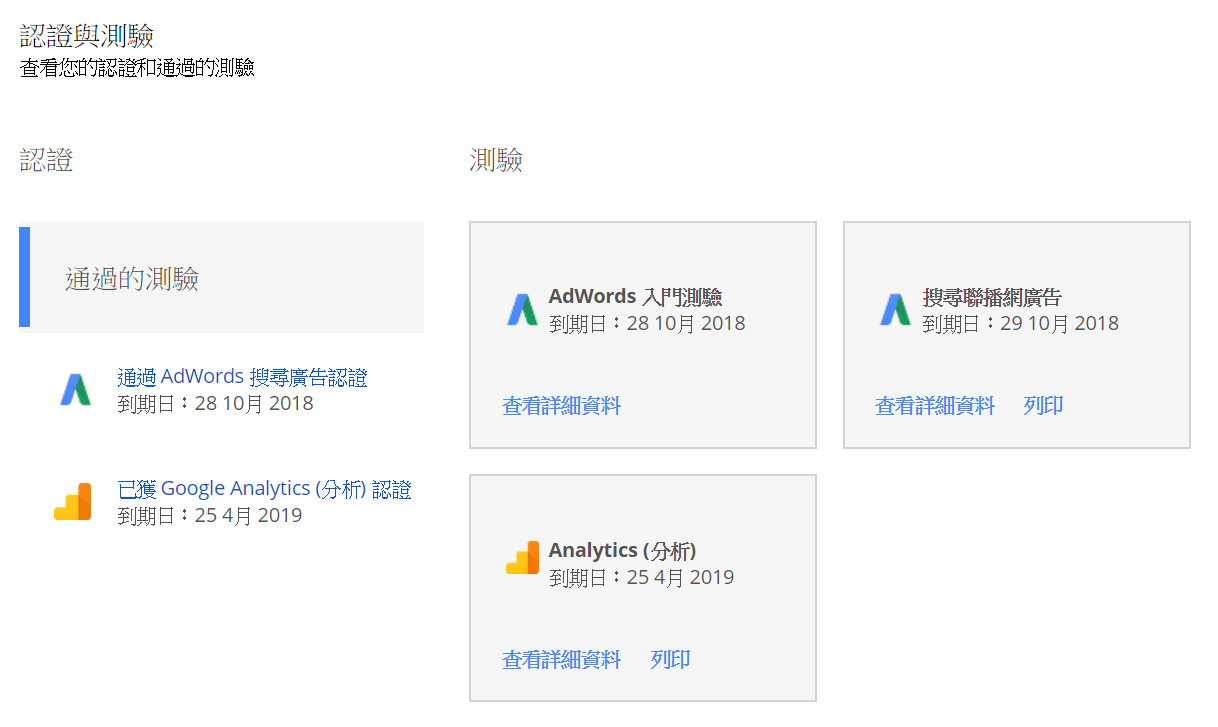Click the 搜尋聯播網廣告 card title
Image resolution: width=1218 pixels, height=727 pixels.
[992, 297]
